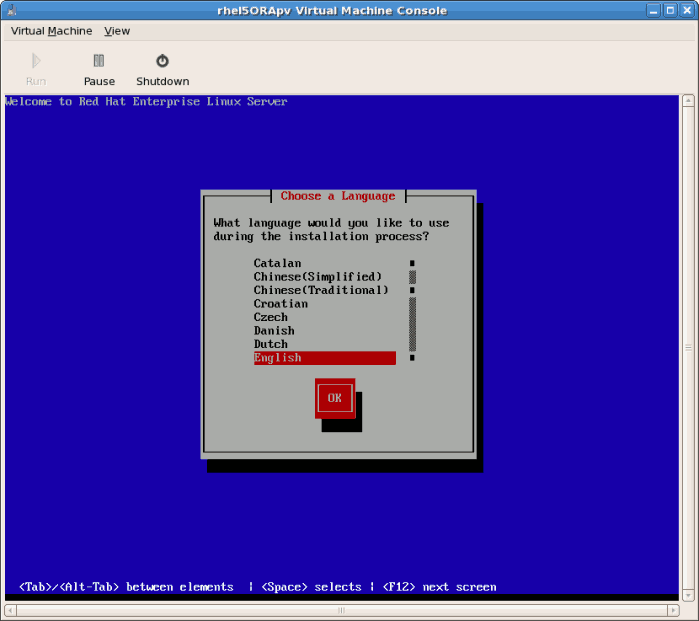Image resolution: width=699 pixels, height=621 pixels.
Task: Select Danish from the list
Action: 273,331
